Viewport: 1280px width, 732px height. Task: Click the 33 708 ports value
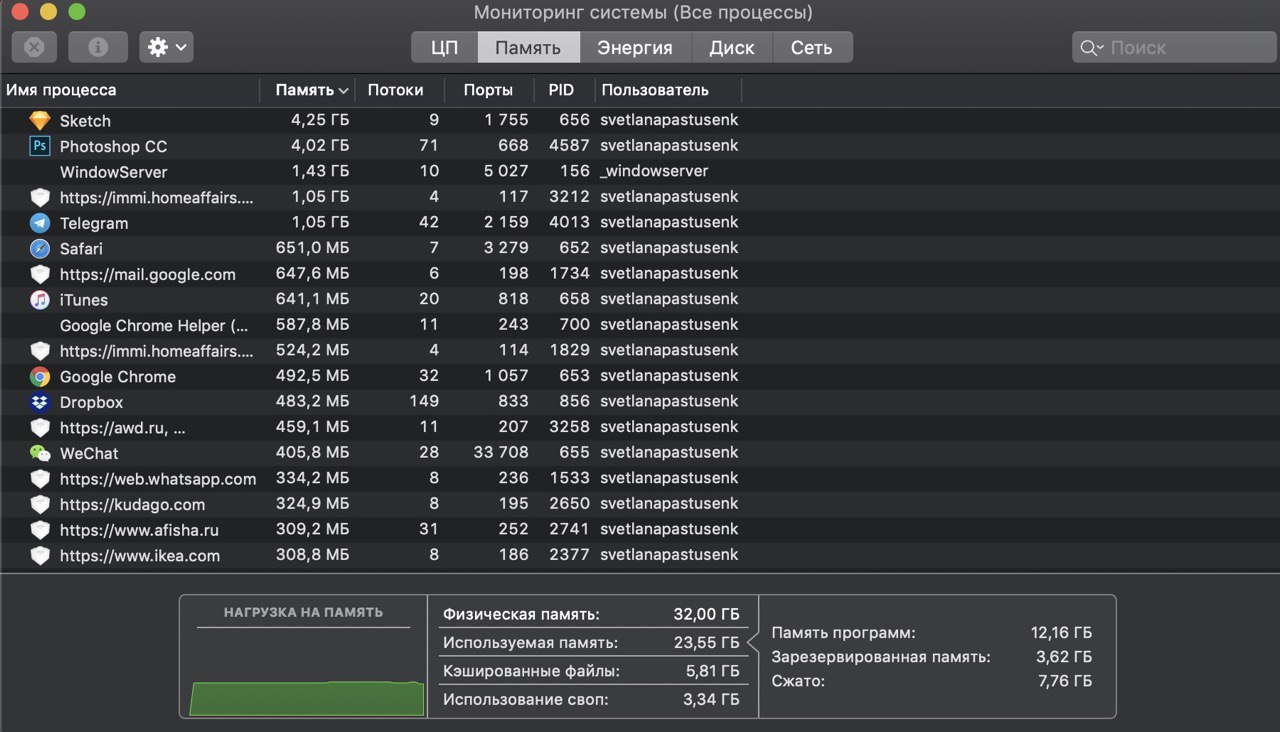[x=501, y=453]
